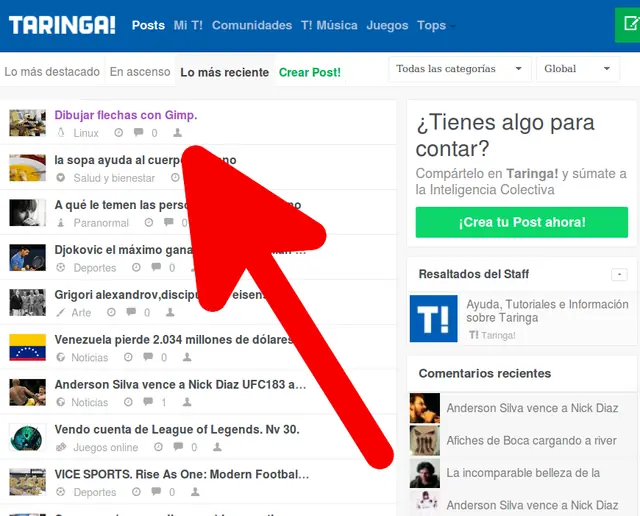Open the green compose post icon
640x516 pixels.
630,24
